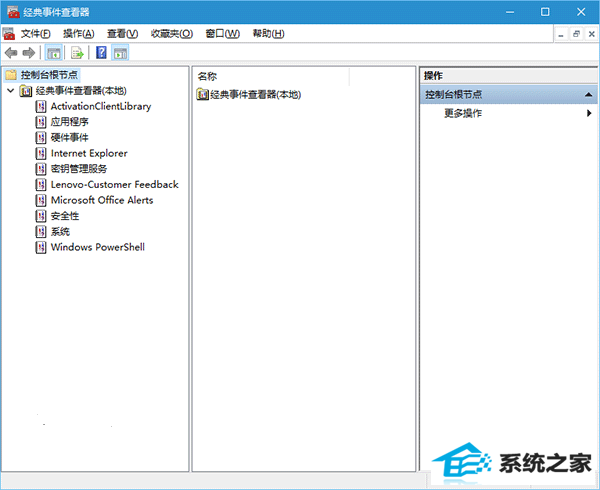Click 更多操作 in the actions pane
This screenshot has height=490, width=600.
pos(463,113)
